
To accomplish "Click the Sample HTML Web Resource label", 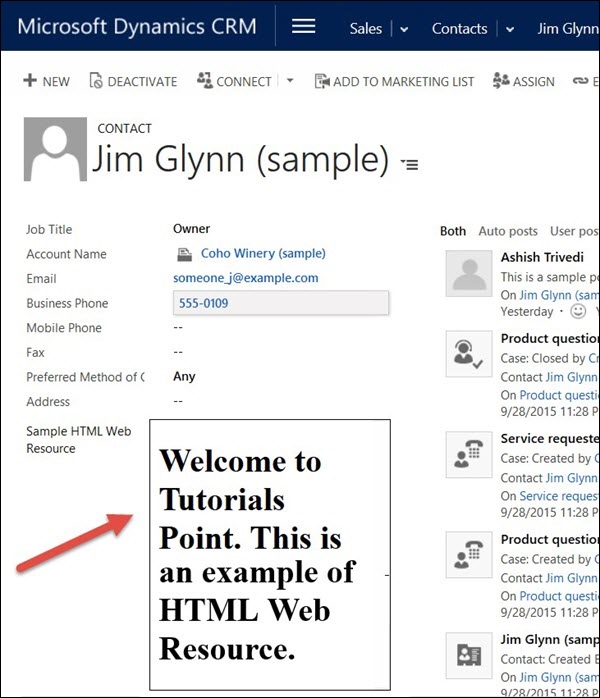I will click(78, 439).
